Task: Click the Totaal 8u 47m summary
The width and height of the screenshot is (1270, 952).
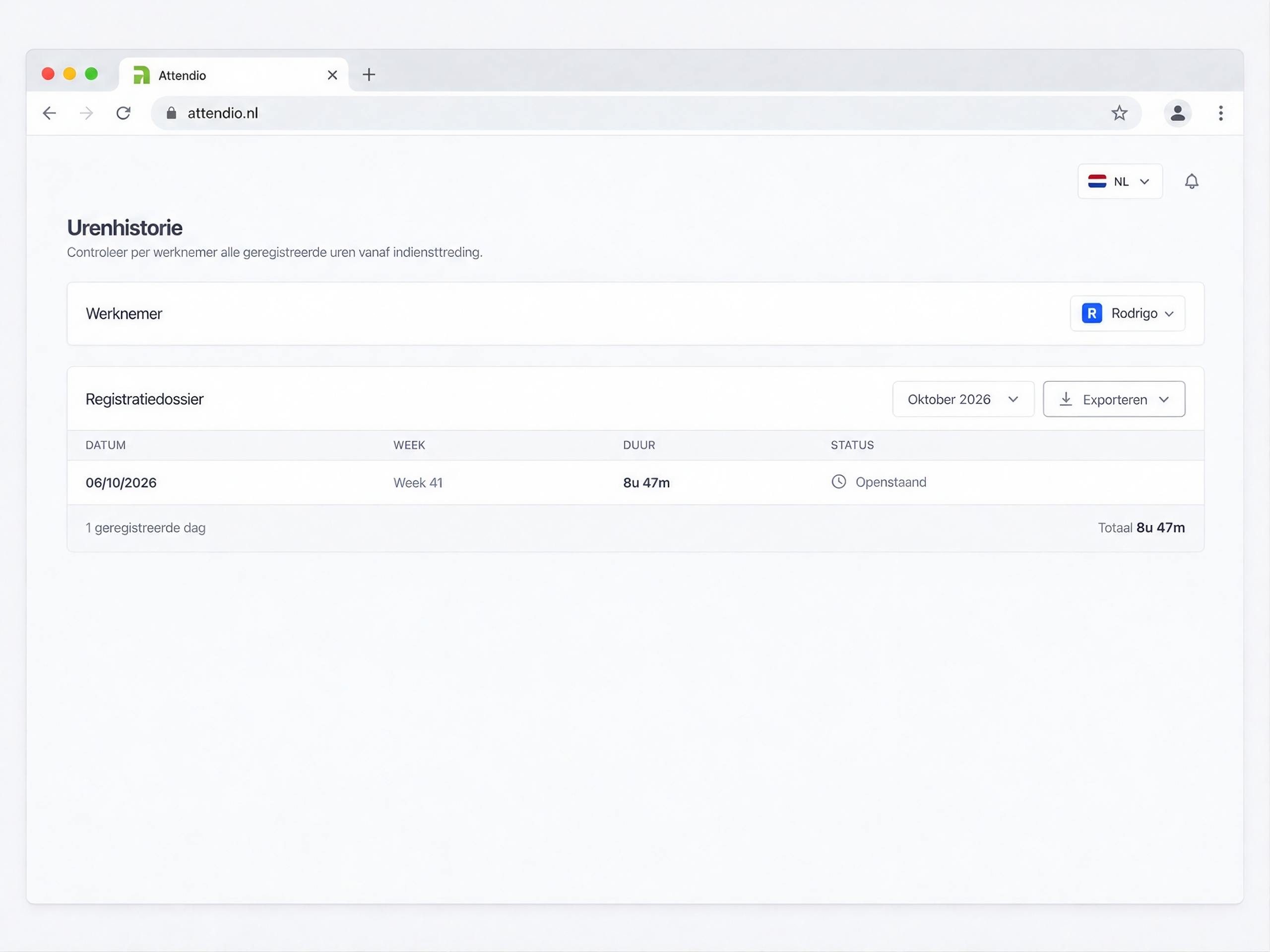Action: pyautogui.click(x=1142, y=528)
